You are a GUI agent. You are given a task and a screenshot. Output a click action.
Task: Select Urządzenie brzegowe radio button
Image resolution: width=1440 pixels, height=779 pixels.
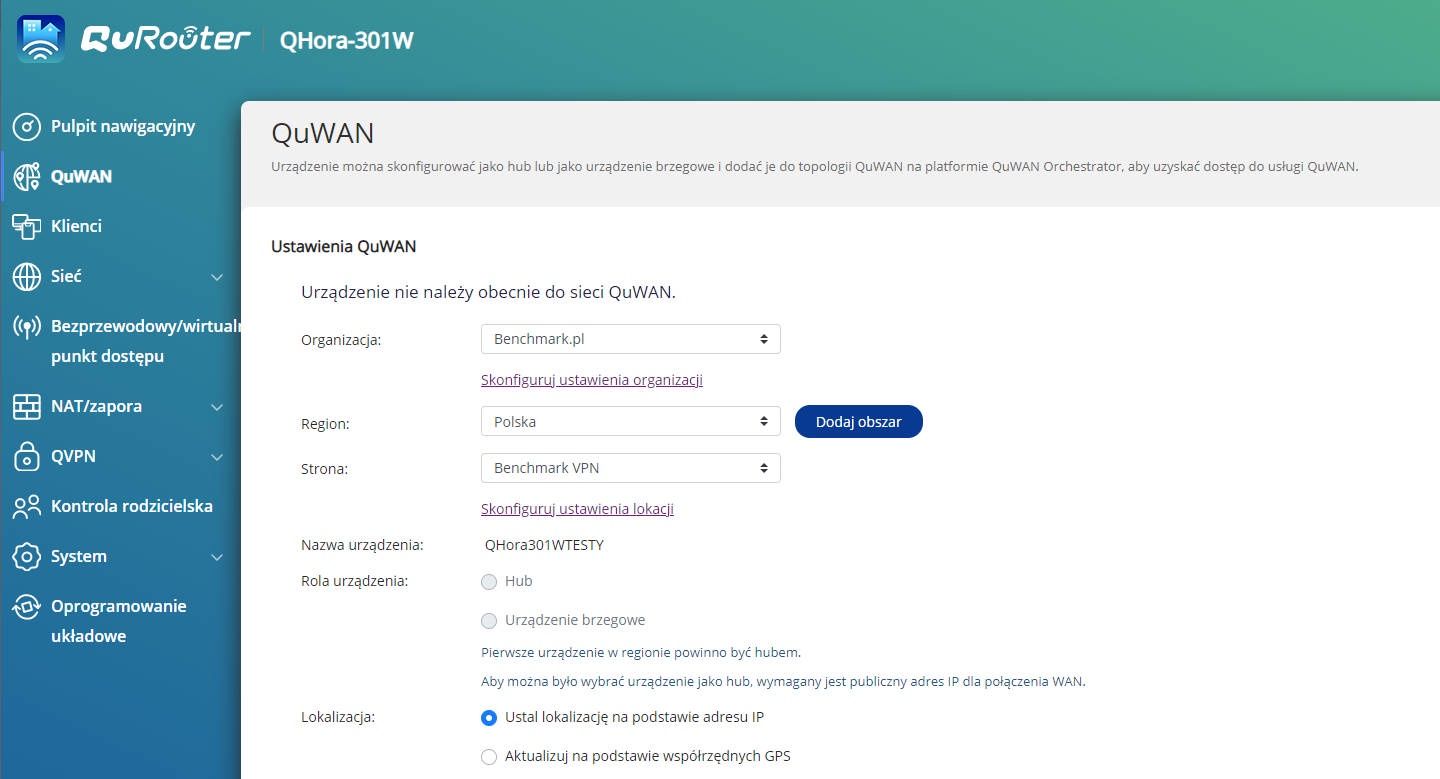point(489,621)
